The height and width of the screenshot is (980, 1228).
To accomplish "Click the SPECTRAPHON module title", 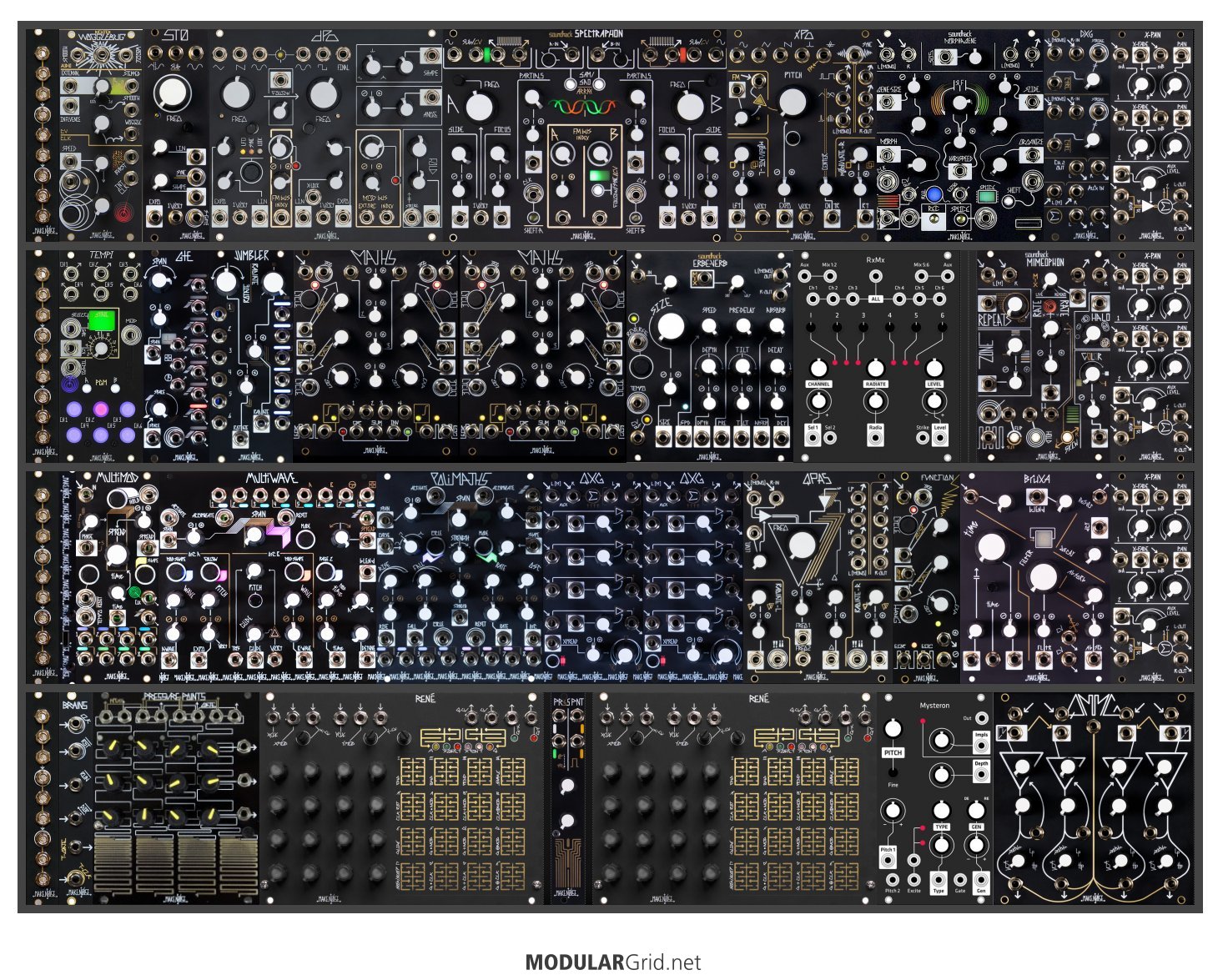I will (598, 35).
